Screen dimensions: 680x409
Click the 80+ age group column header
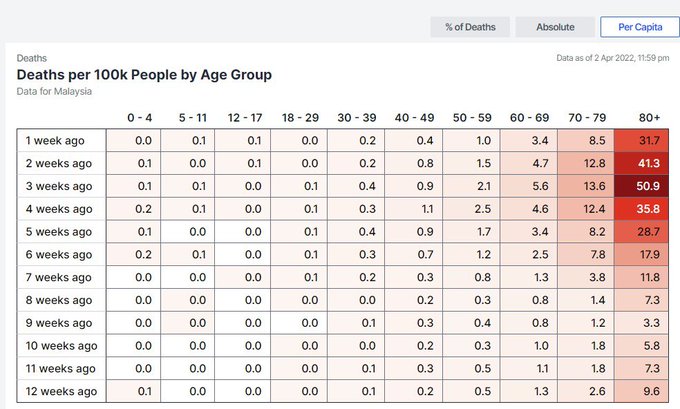point(649,118)
